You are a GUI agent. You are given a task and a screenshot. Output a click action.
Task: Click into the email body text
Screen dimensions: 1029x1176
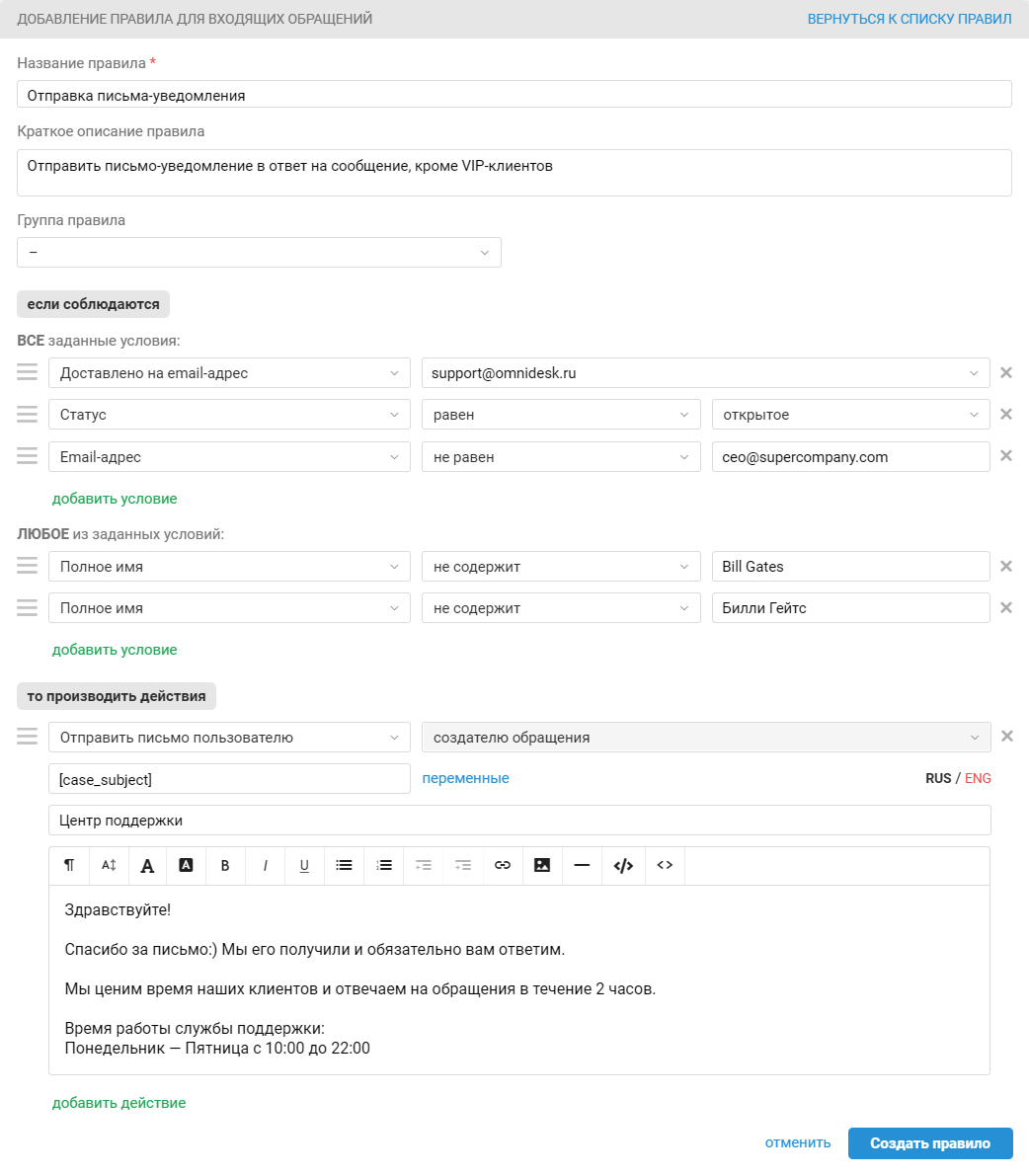(x=519, y=980)
